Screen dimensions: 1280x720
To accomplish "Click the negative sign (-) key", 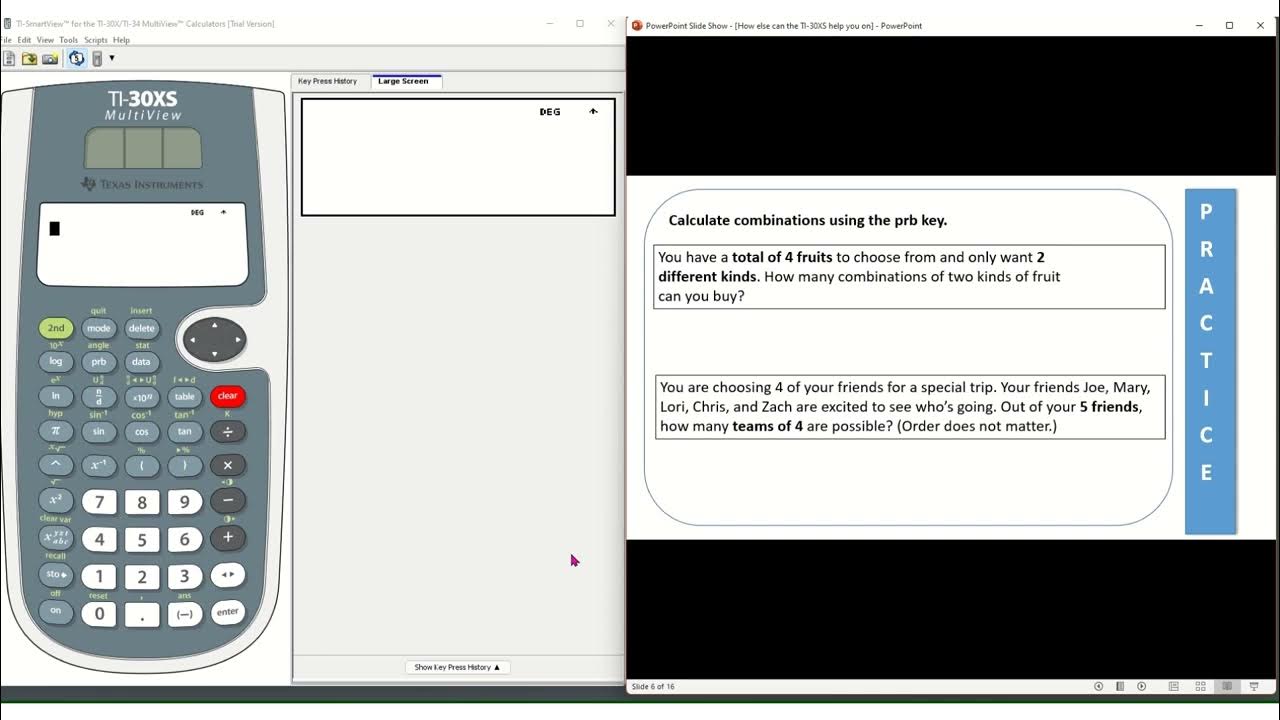I will coord(185,615).
